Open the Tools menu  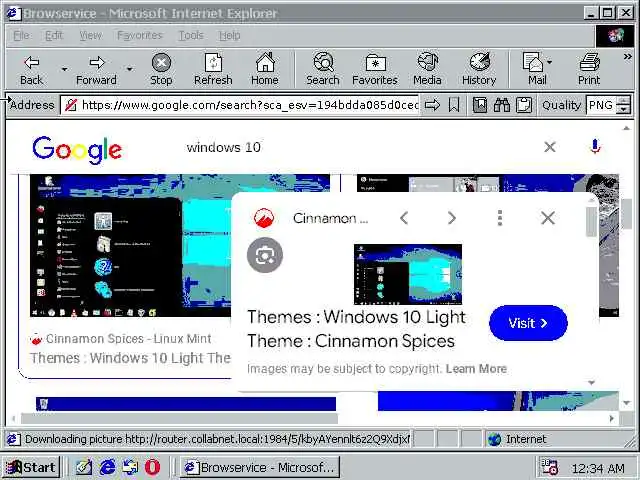coord(191,36)
